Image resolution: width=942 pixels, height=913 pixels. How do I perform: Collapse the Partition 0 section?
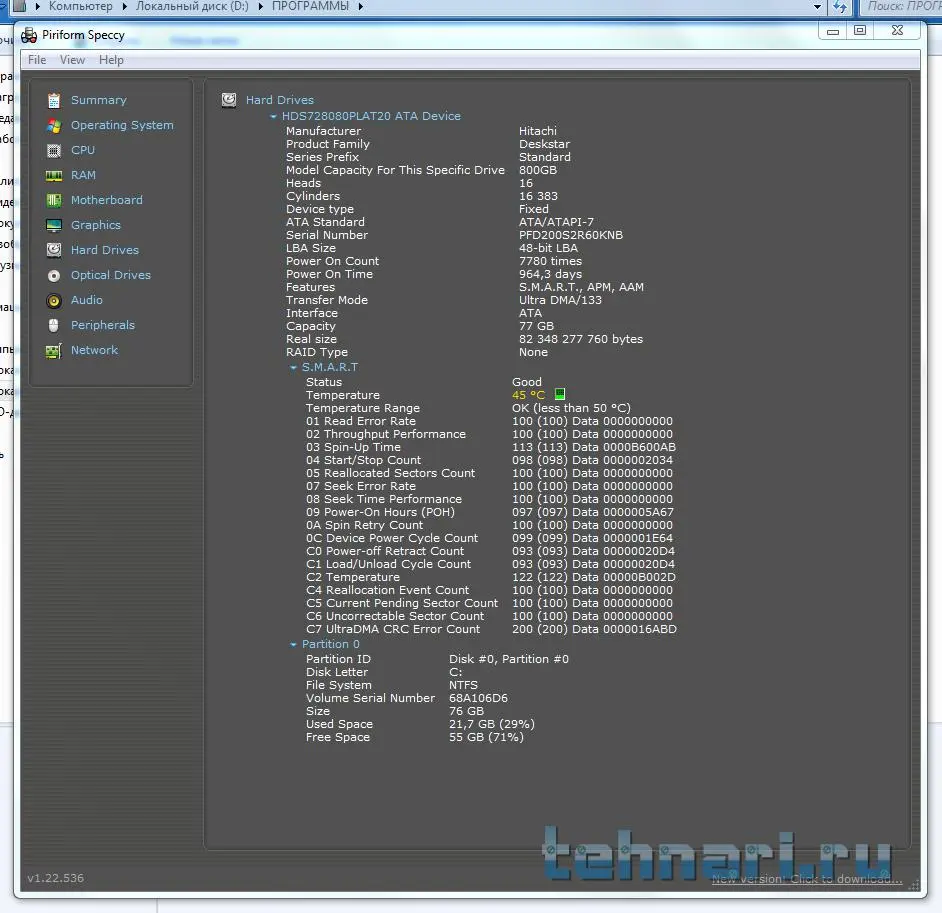(293, 645)
